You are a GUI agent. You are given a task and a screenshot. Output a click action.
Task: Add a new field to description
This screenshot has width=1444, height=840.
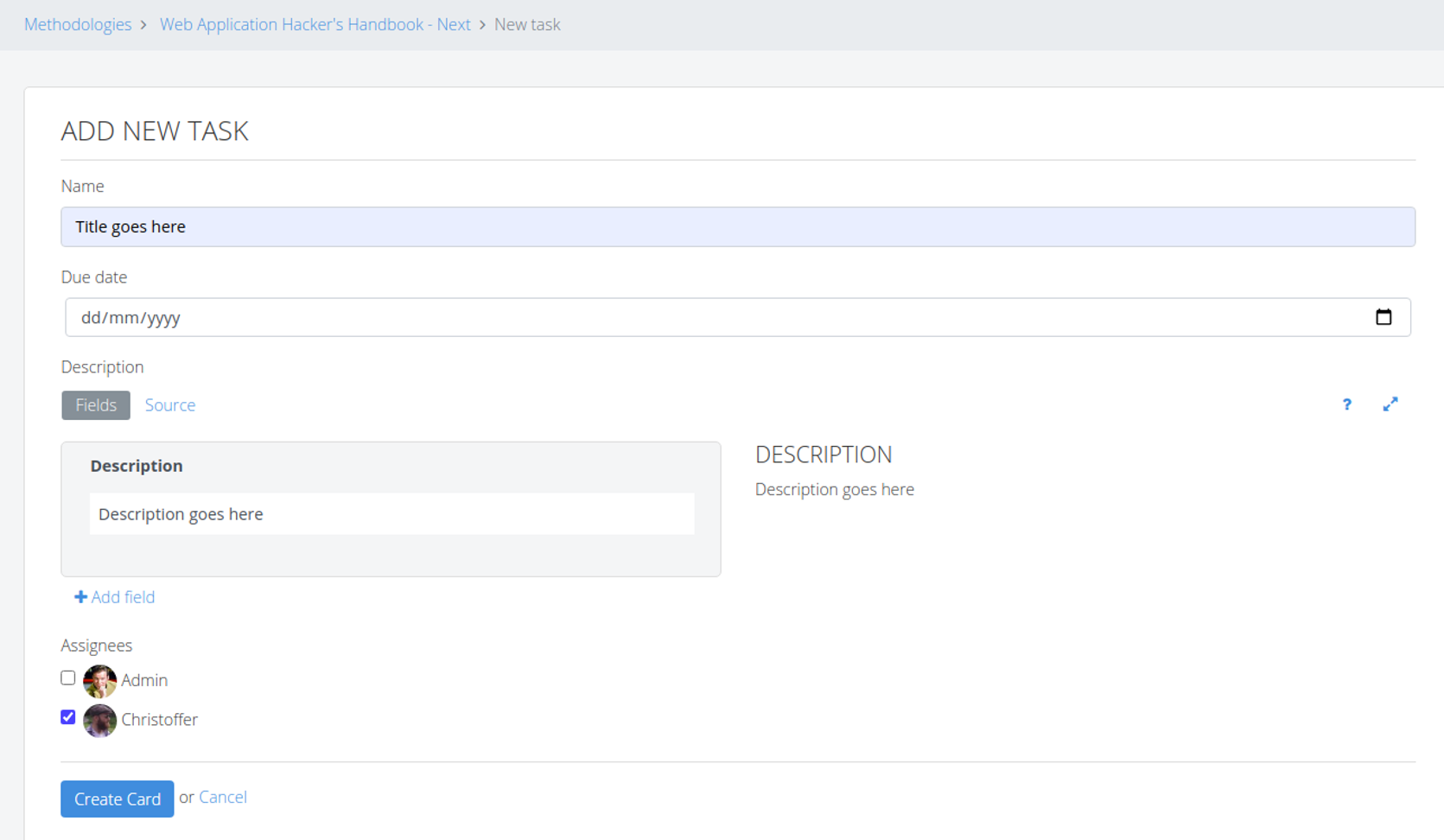point(115,597)
